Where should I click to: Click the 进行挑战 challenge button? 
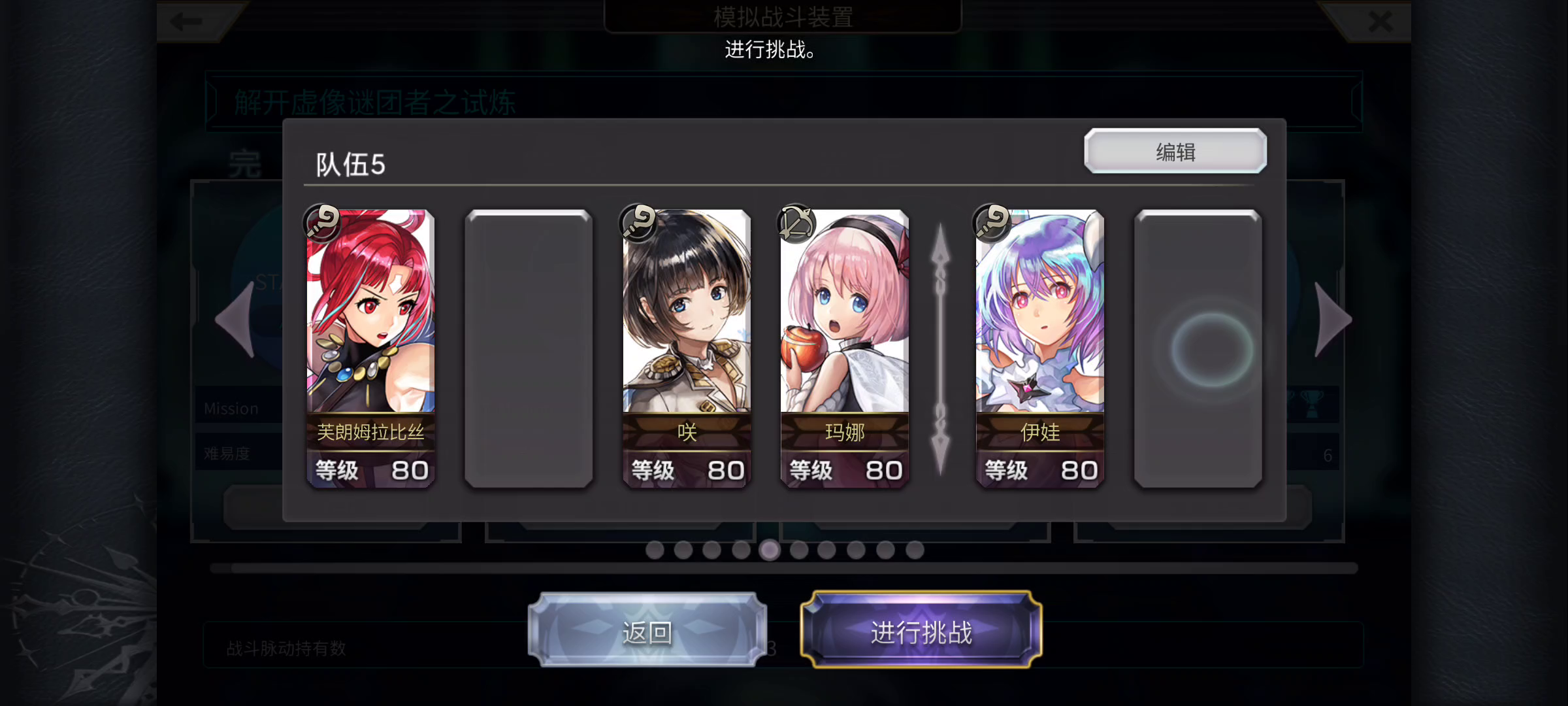[x=921, y=631]
